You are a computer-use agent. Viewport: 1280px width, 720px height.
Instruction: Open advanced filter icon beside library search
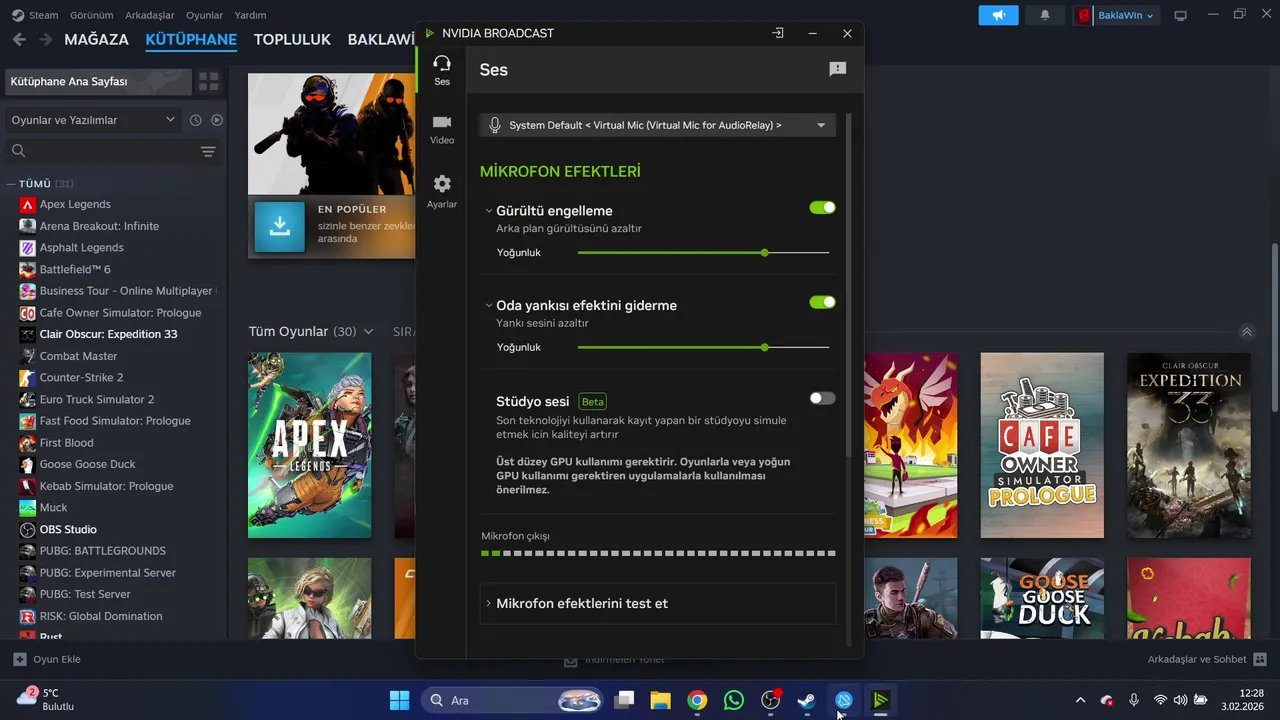point(208,151)
